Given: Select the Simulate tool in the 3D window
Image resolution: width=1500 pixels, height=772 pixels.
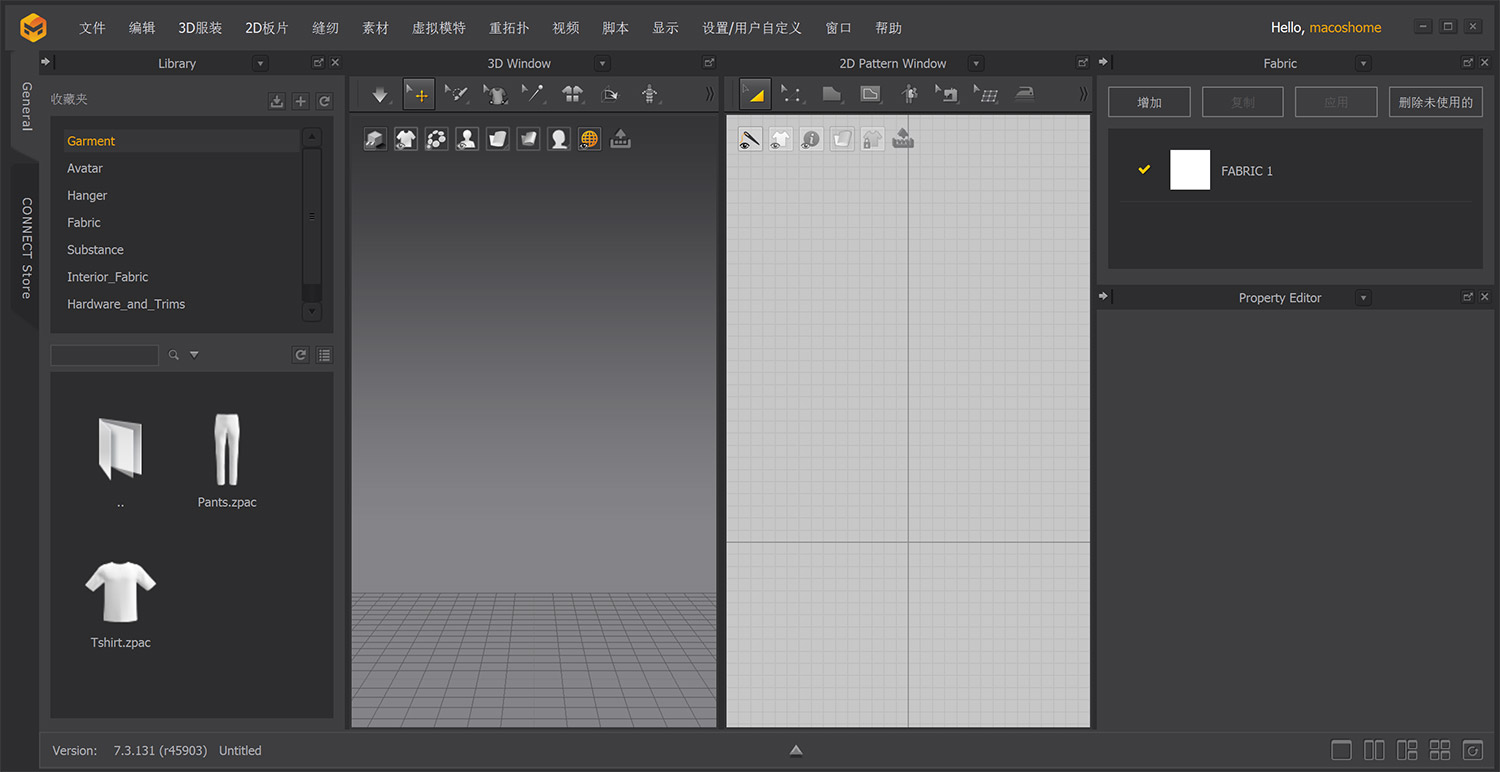Looking at the screenshot, I should pyautogui.click(x=380, y=94).
